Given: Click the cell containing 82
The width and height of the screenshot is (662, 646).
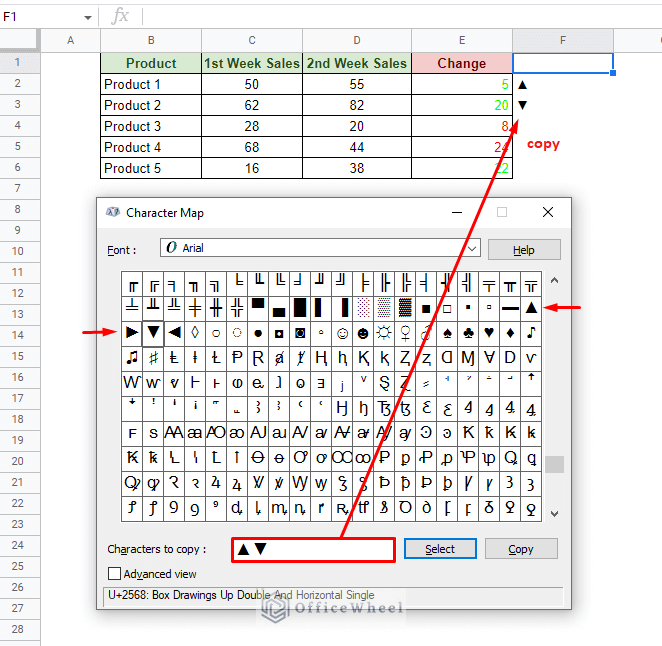Looking at the screenshot, I should point(357,105).
